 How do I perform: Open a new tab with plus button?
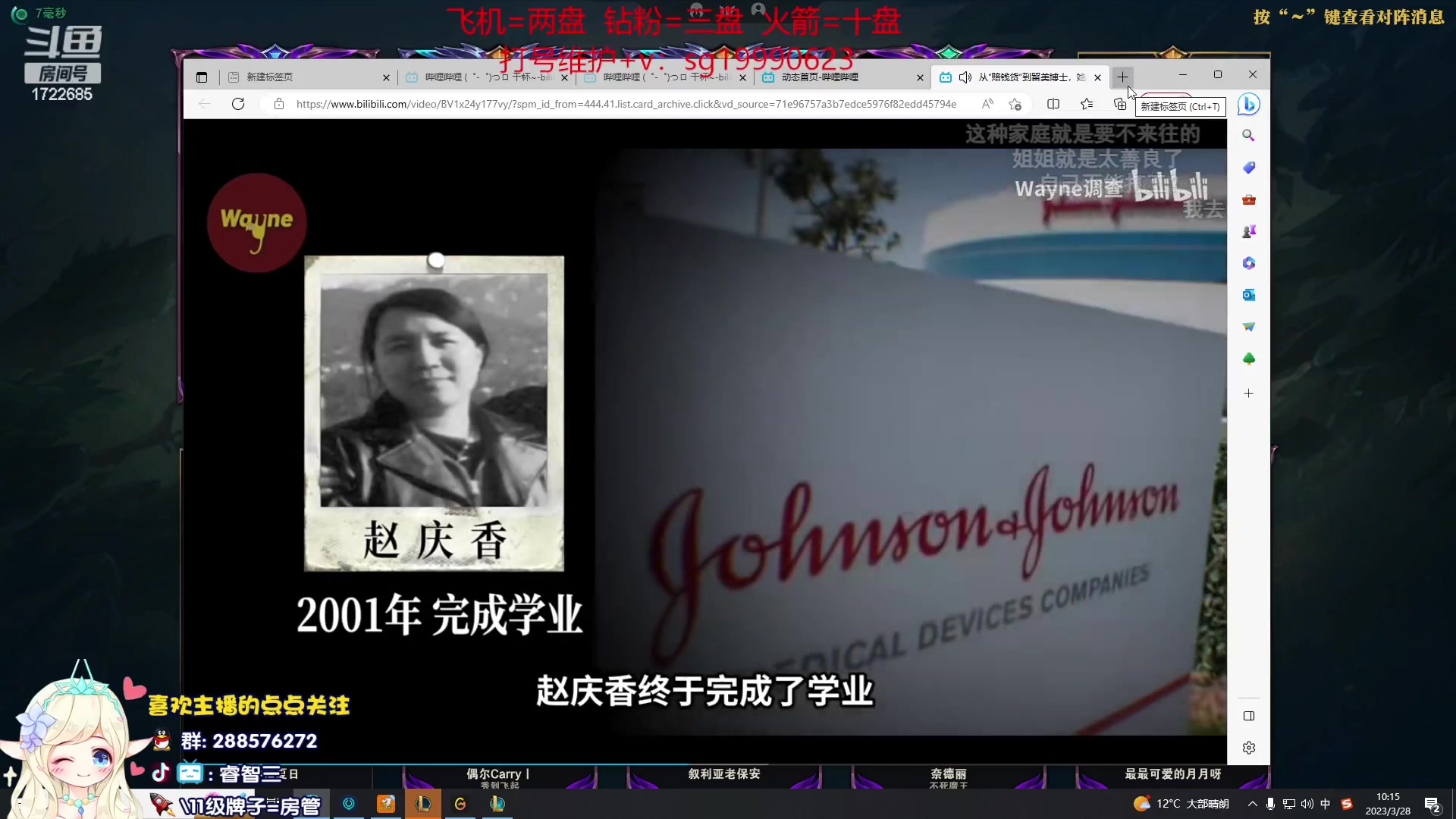pyautogui.click(x=1123, y=77)
